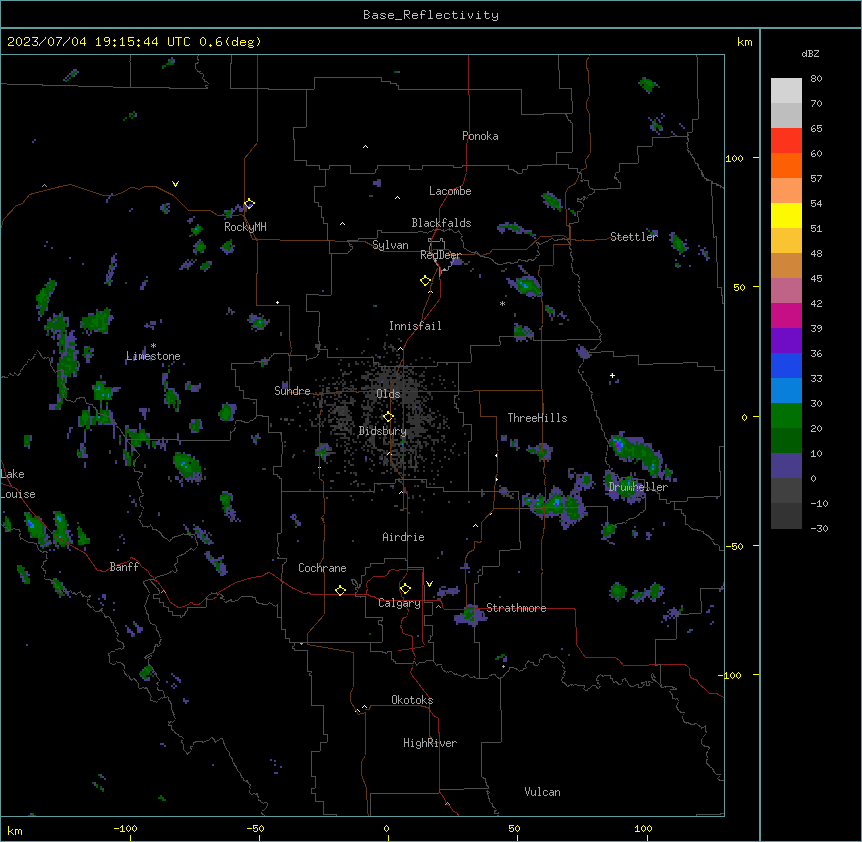Click the Banff label
Viewport: 862px width, 842px height.
[x=124, y=567]
